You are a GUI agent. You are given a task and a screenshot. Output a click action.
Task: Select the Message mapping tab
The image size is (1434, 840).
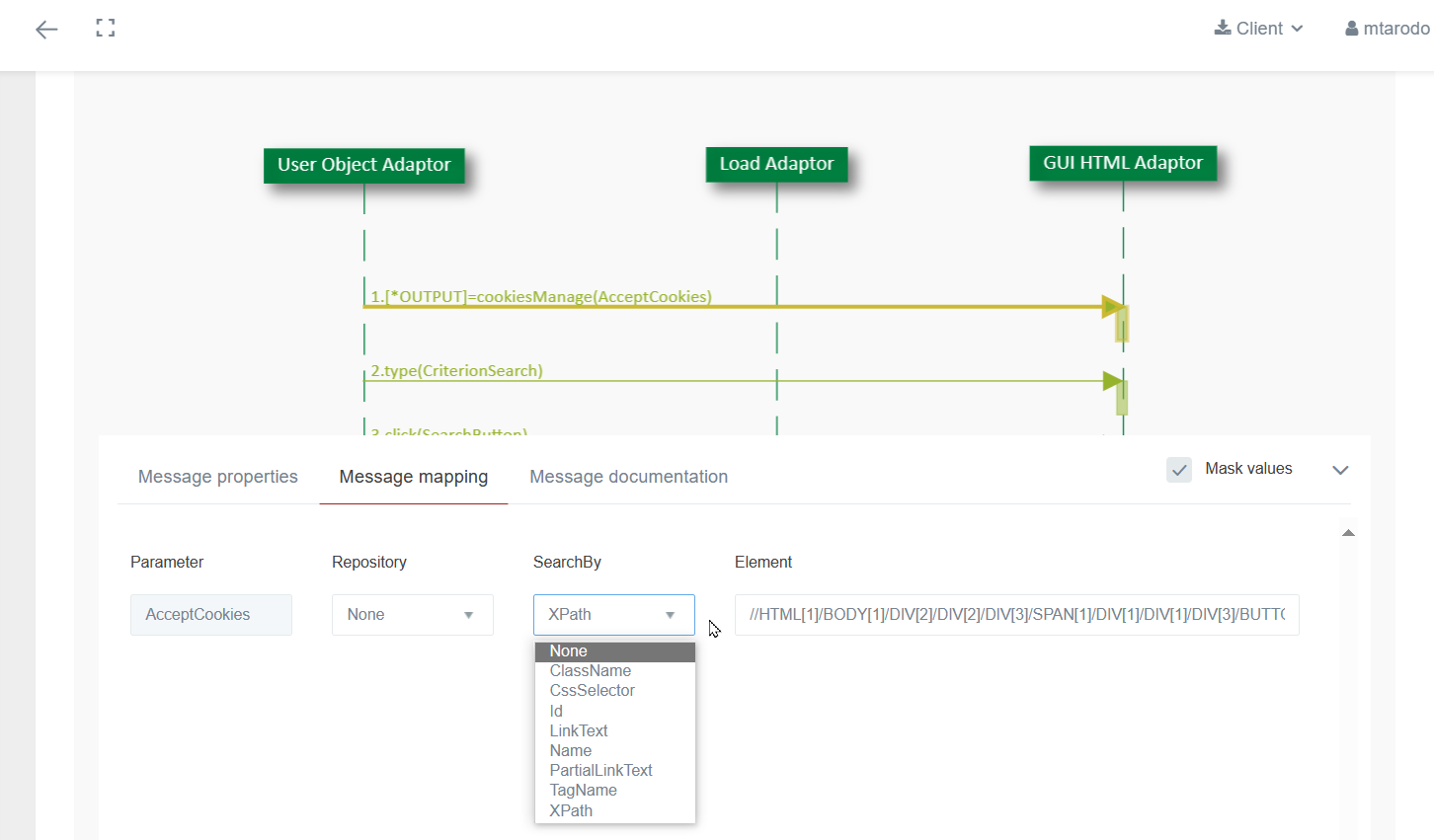[414, 477]
